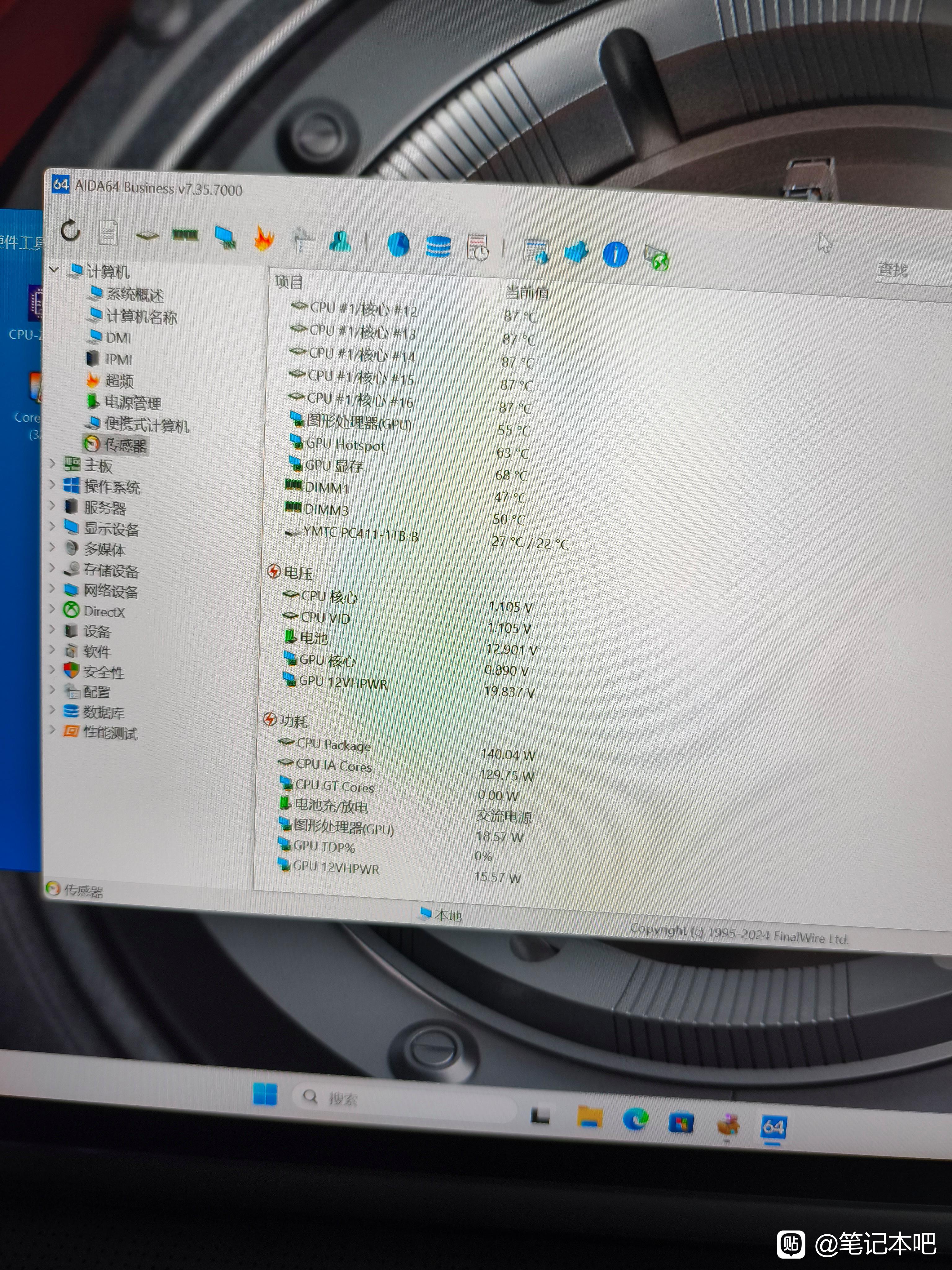The width and height of the screenshot is (952, 1270).
Task: Select 系统概述 in the tree
Action: coord(126,294)
